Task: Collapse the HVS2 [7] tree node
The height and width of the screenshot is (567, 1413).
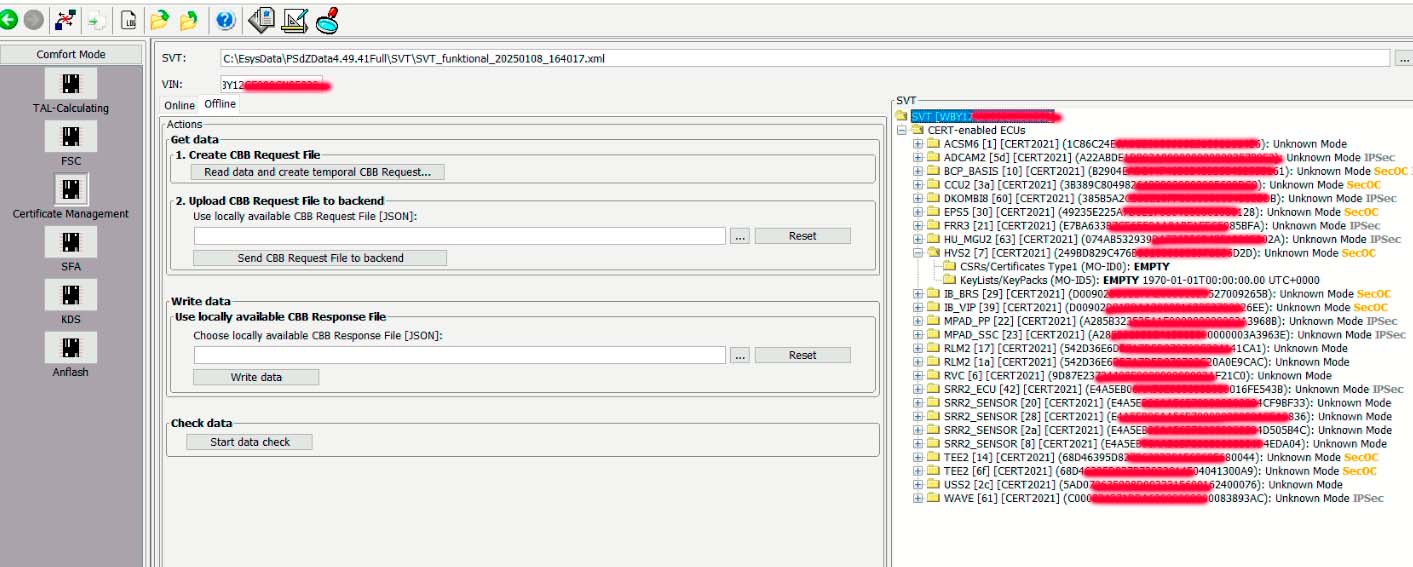Action: pyautogui.click(x=918, y=253)
